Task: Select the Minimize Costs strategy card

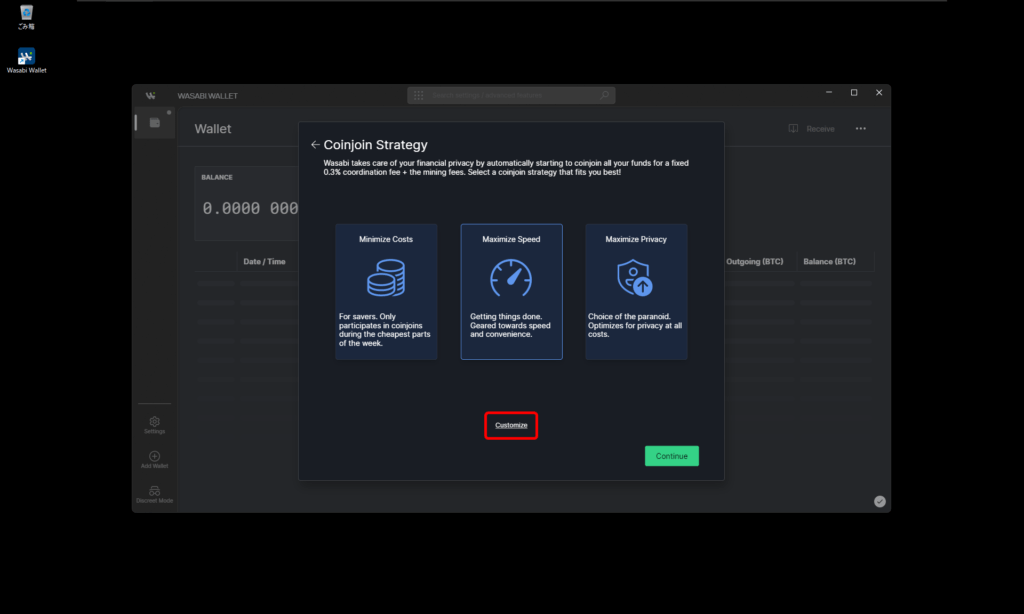Action: tap(386, 291)
